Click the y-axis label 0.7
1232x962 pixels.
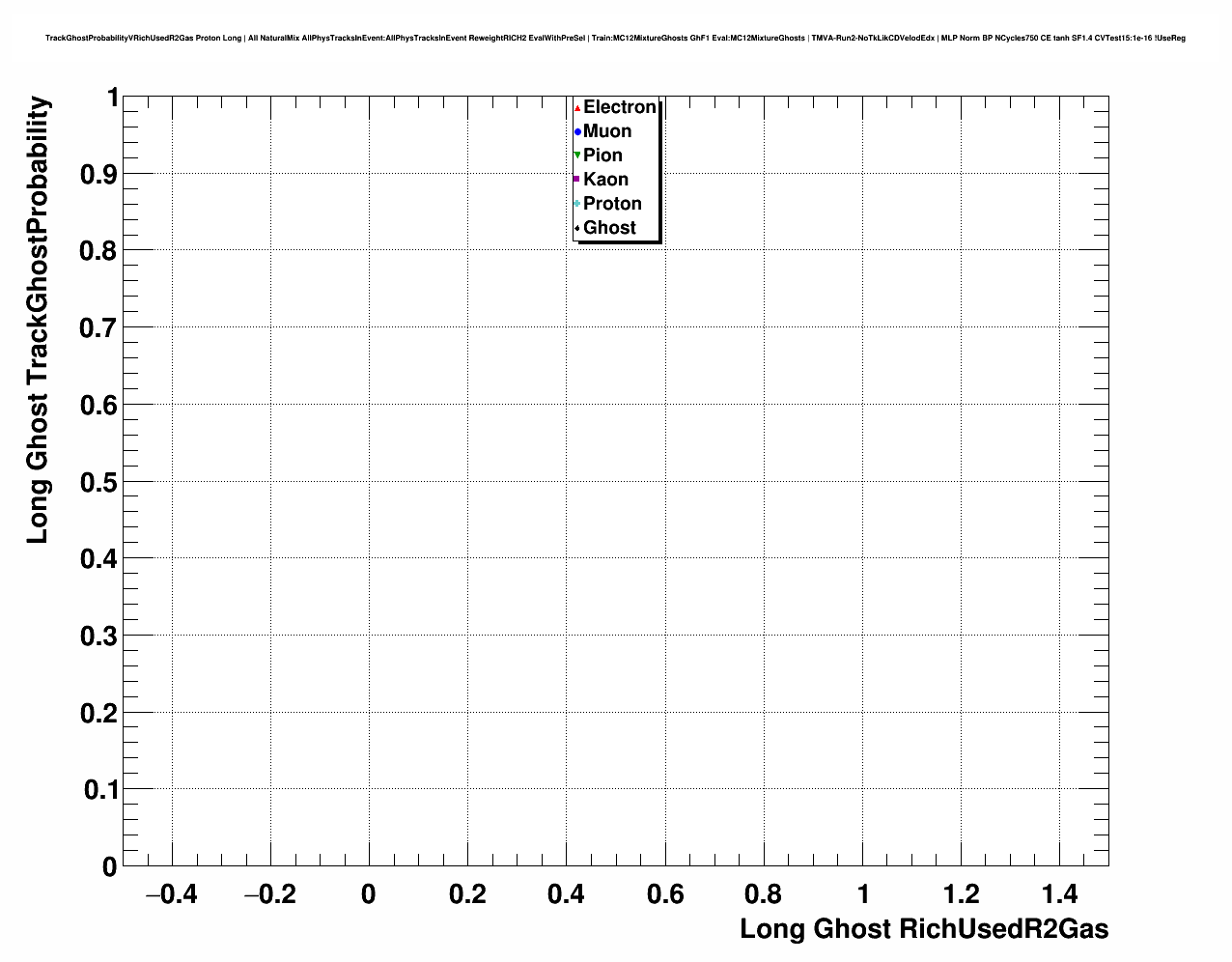click(x=99, y=328)
